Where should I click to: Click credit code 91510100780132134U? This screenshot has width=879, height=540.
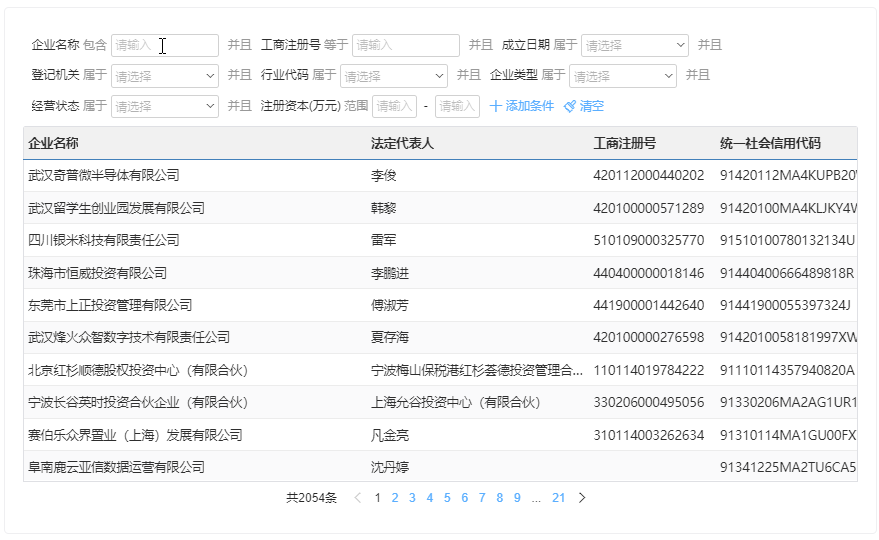787,241
